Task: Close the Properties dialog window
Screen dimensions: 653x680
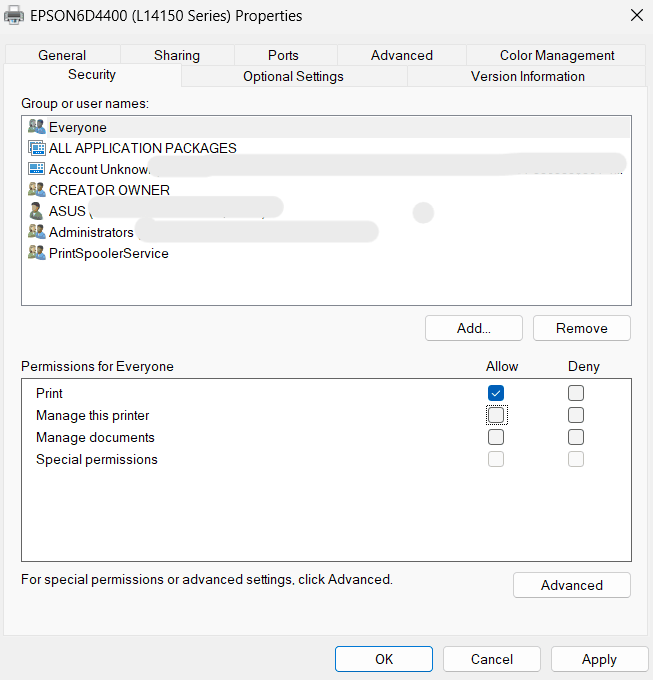Action: pyautogui.click(x=637, y=16)
